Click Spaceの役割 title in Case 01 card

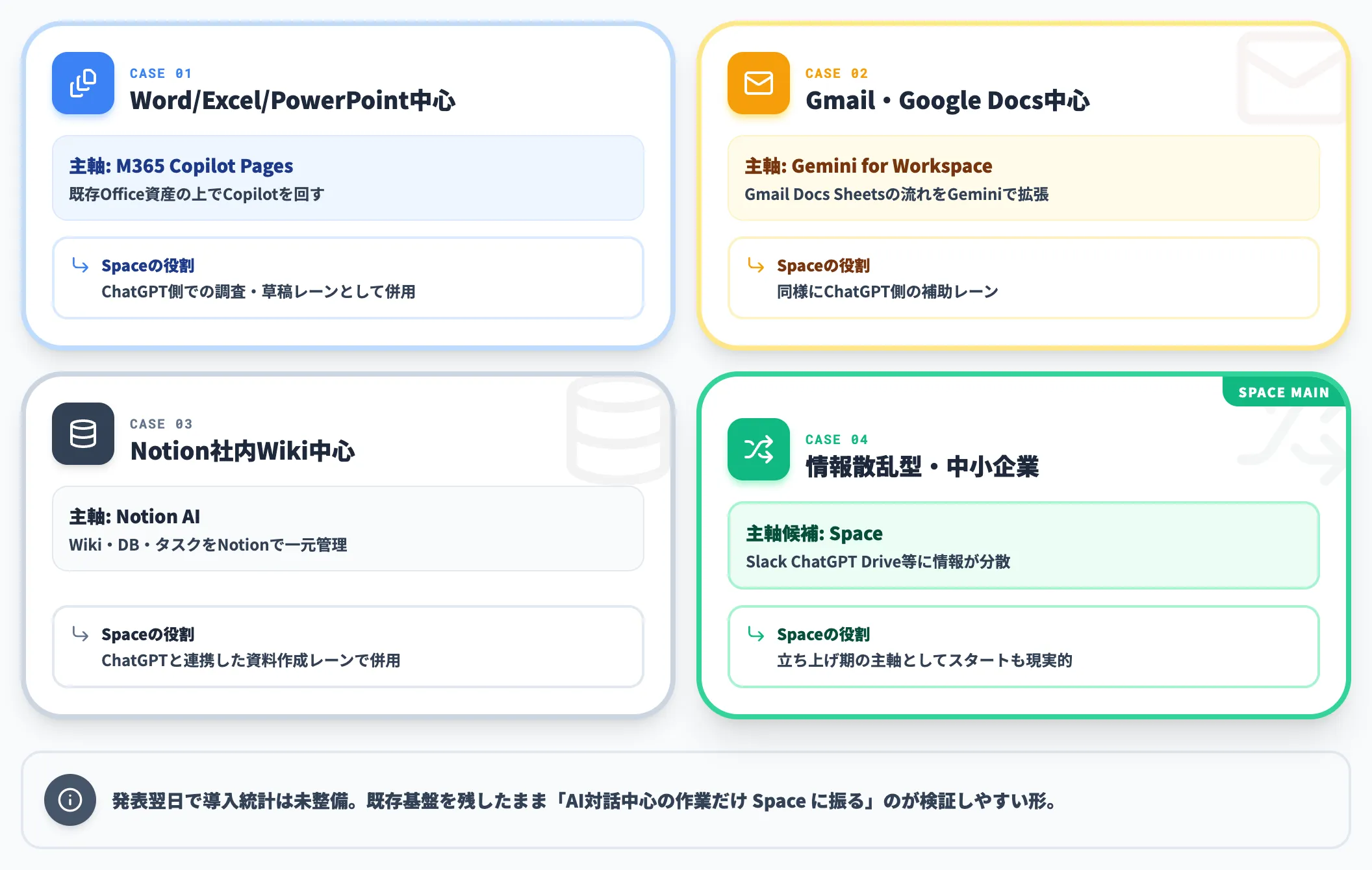pos(148,266)
